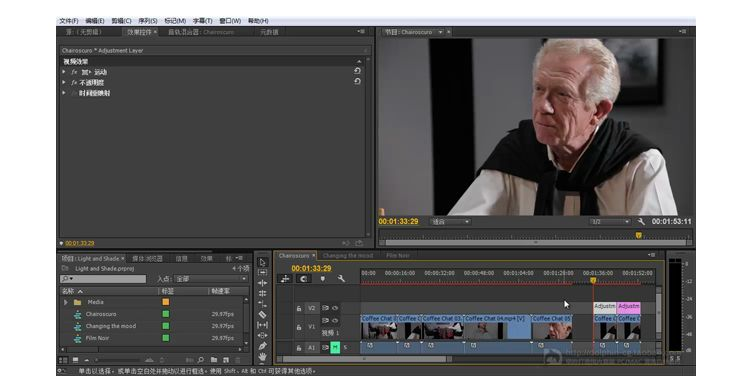
Task: Open the playback resolution 1/2 dropdown
Action: pyautogui.click(x=610, y=222)
